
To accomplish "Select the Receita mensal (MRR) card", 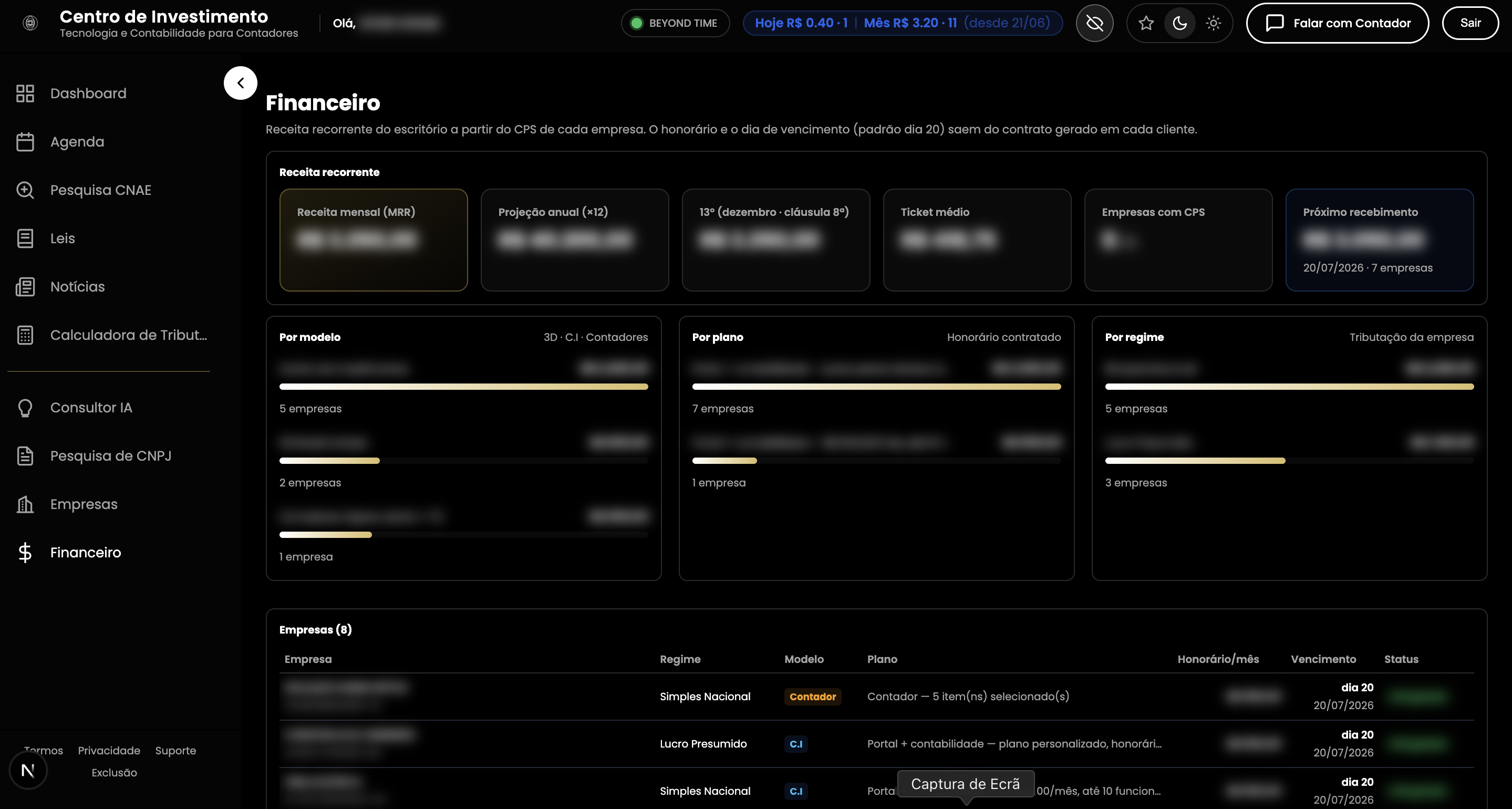I will [x=374, y=240].
